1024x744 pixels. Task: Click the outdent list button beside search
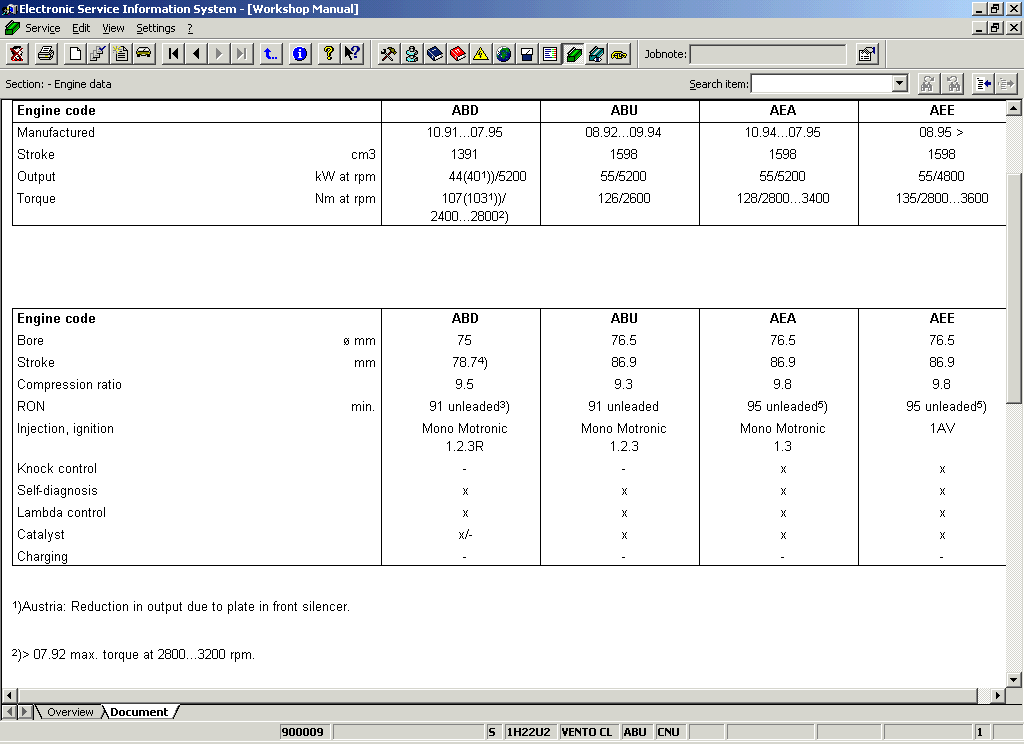(x=983, y=84)
